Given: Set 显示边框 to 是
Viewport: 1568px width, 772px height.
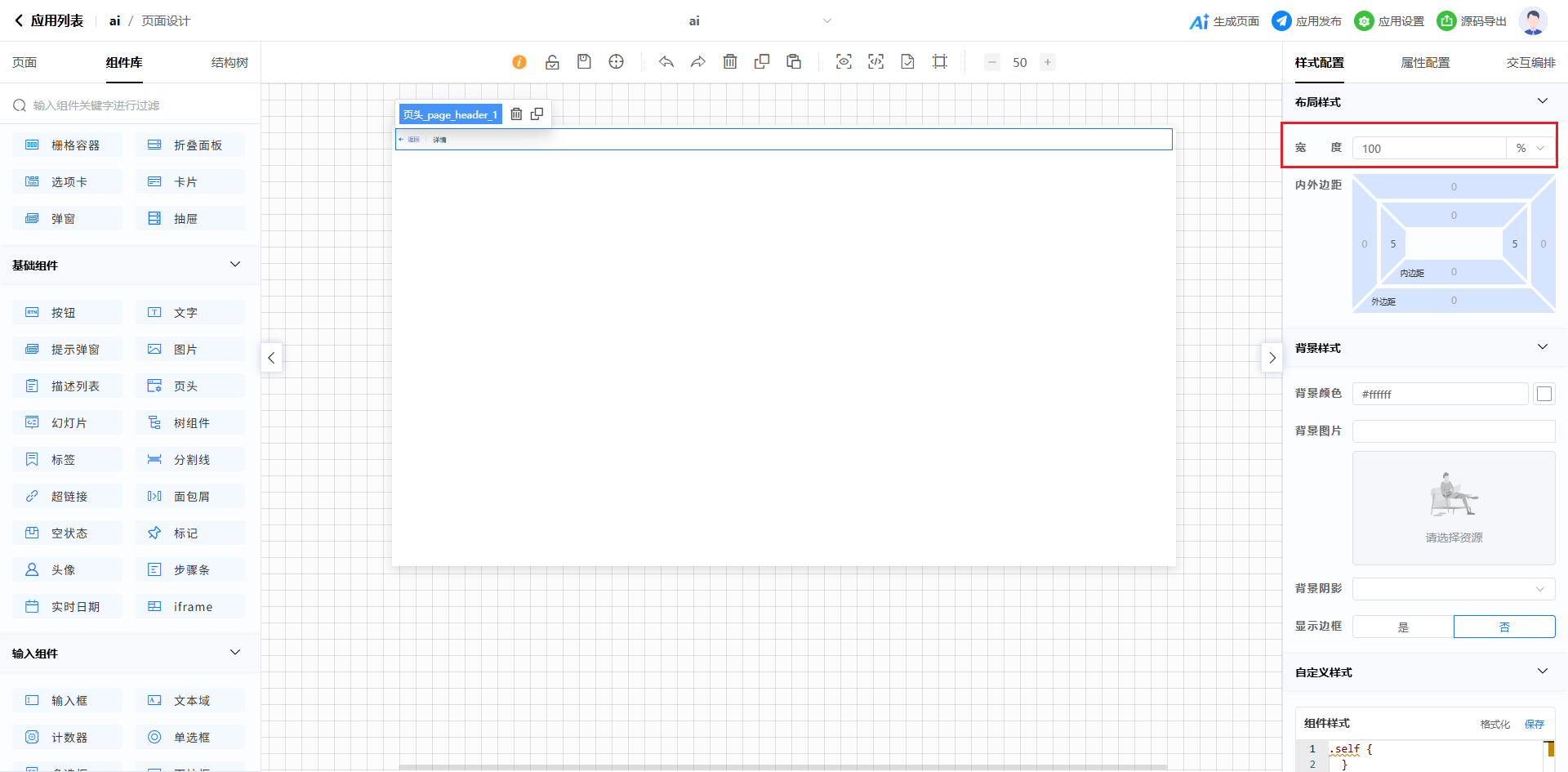Looking at the screenshot, I should [x=1403, y=627].
